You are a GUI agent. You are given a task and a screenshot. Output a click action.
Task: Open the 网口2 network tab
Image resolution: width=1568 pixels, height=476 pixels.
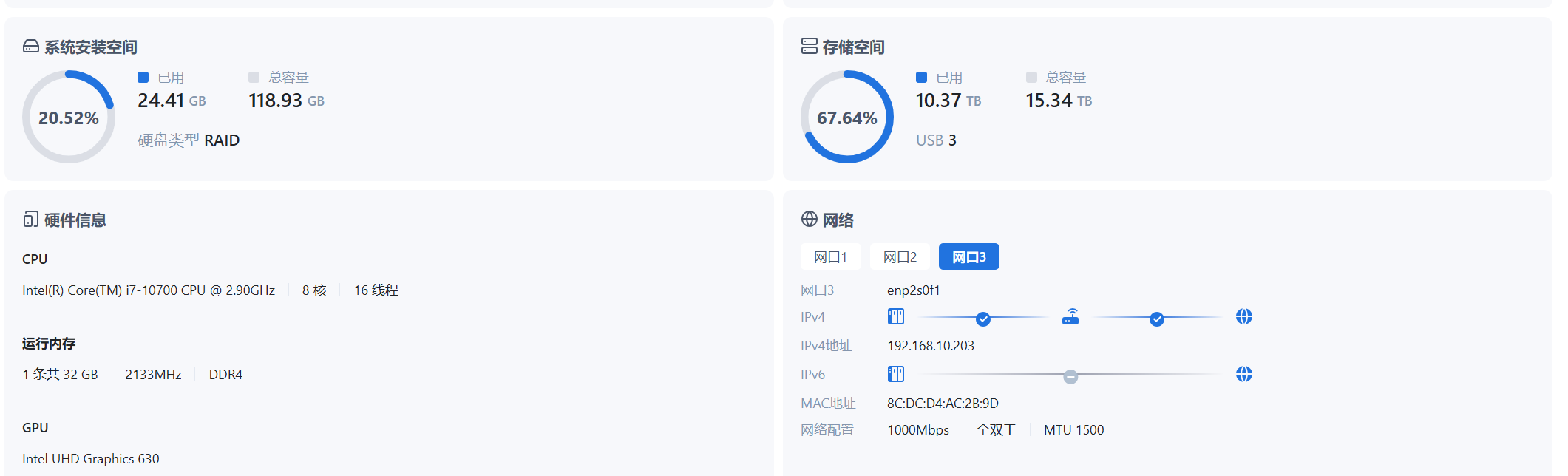(900, 257)
